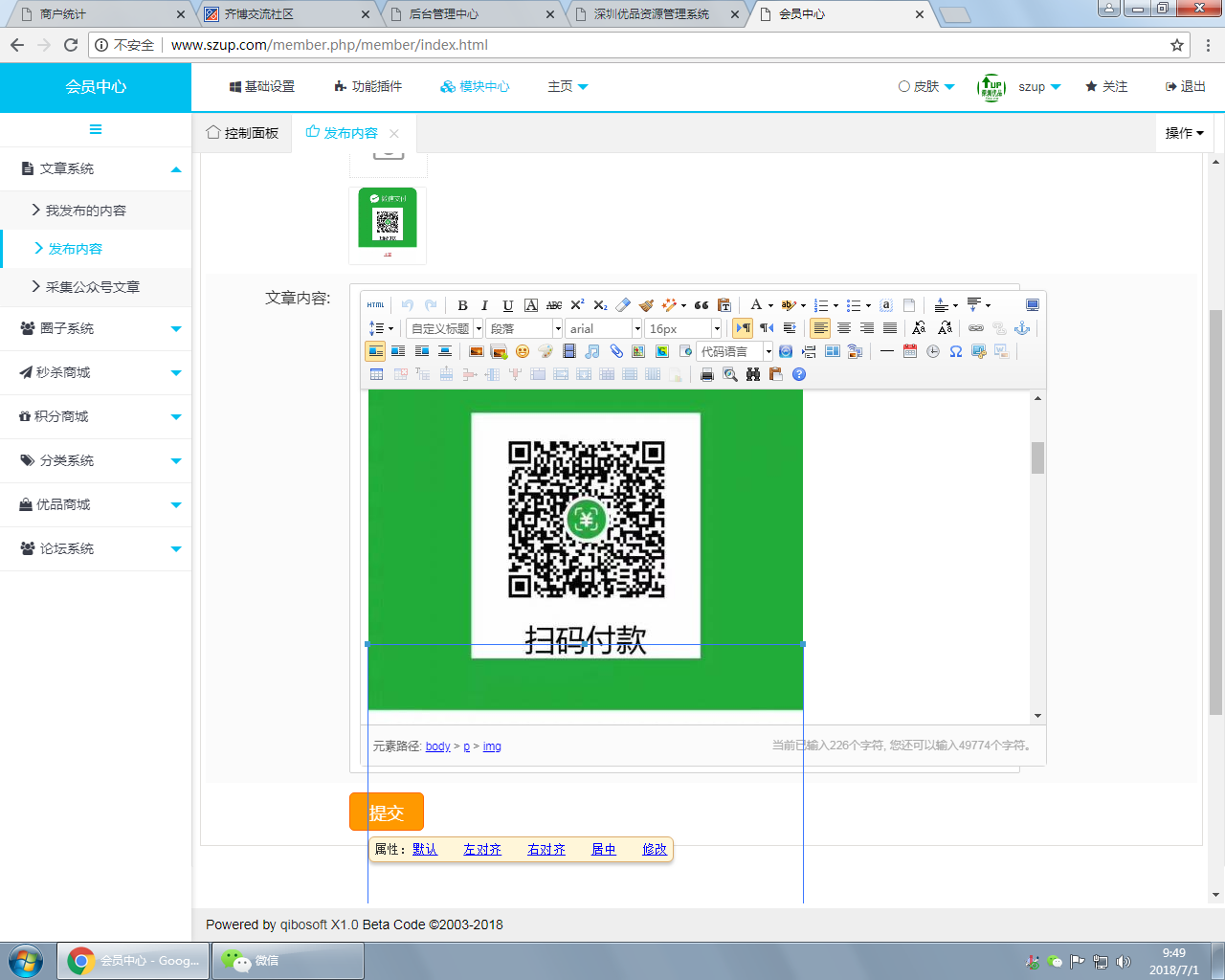Viewport: 1225px width, 980px height.
Task: Toggle bold formatting
Action: pos(462,305)
